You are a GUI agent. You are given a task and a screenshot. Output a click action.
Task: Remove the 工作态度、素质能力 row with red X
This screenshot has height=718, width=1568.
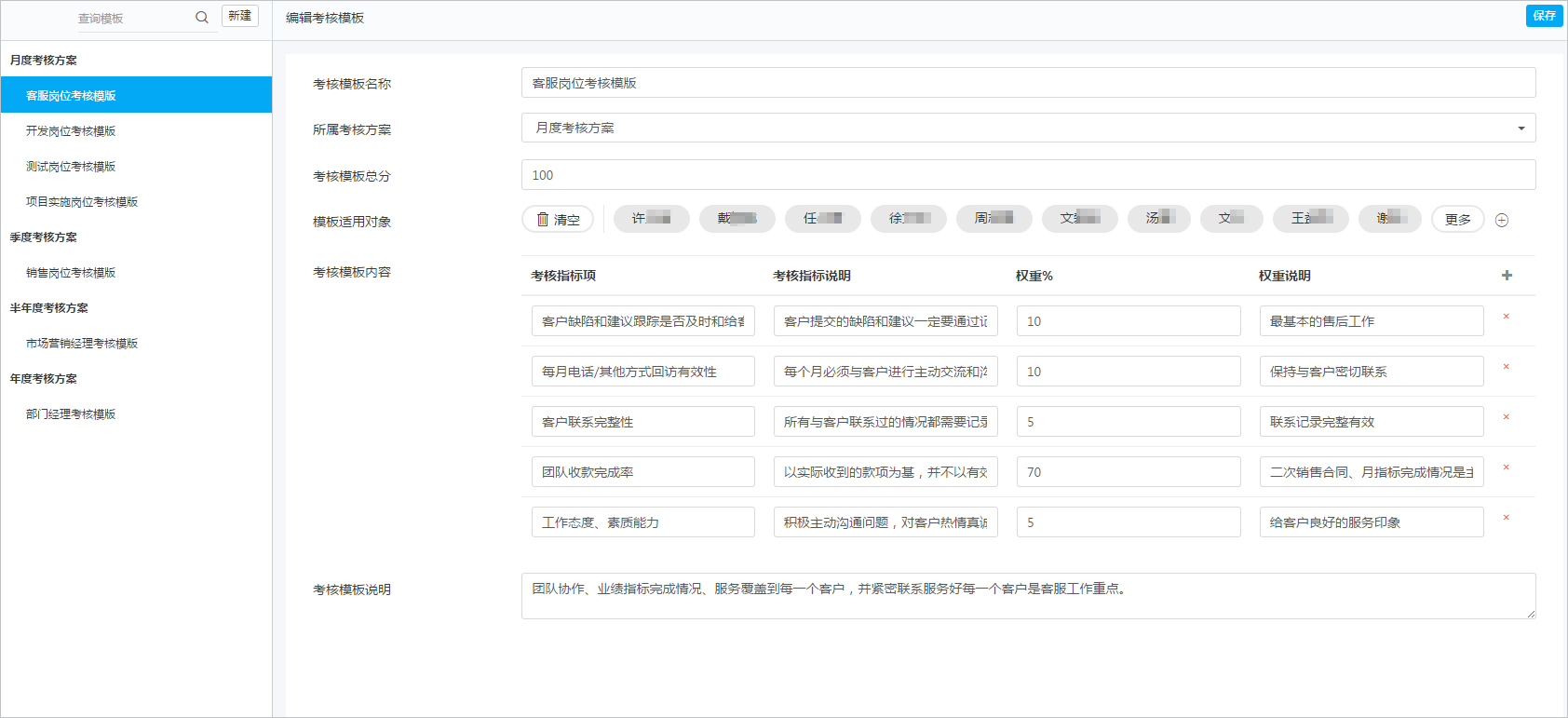pyautogui.click(x=1506, y=518)
